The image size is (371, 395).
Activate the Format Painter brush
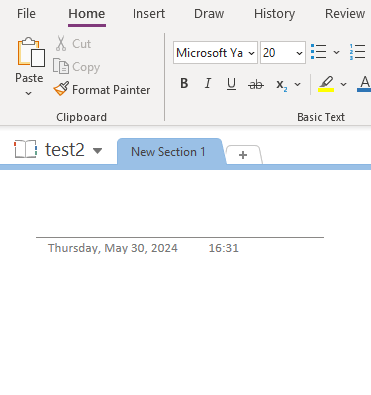pos(102,89)
